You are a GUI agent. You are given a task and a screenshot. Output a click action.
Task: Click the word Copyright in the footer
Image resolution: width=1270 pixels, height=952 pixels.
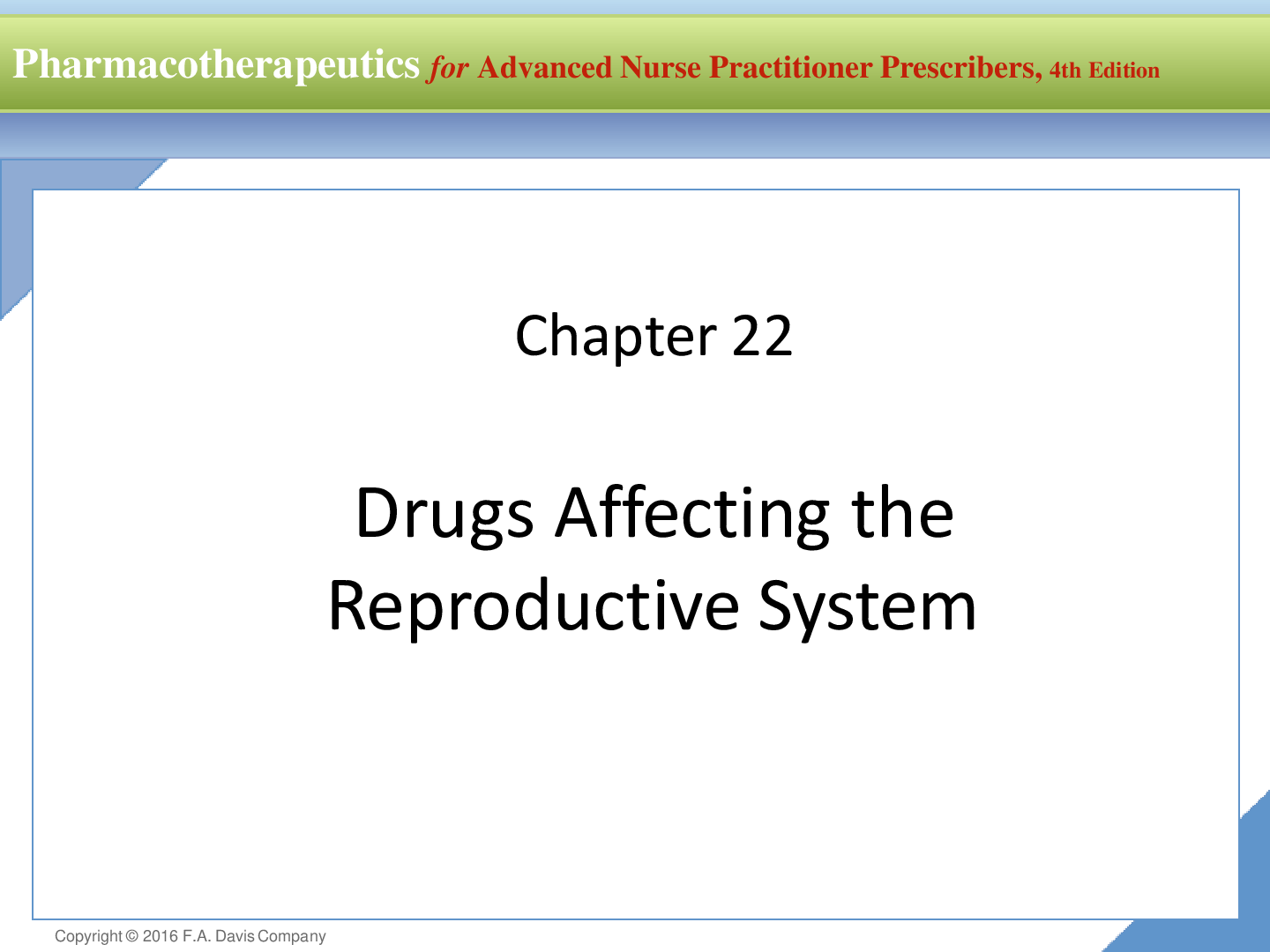click(x=88, y=936)
